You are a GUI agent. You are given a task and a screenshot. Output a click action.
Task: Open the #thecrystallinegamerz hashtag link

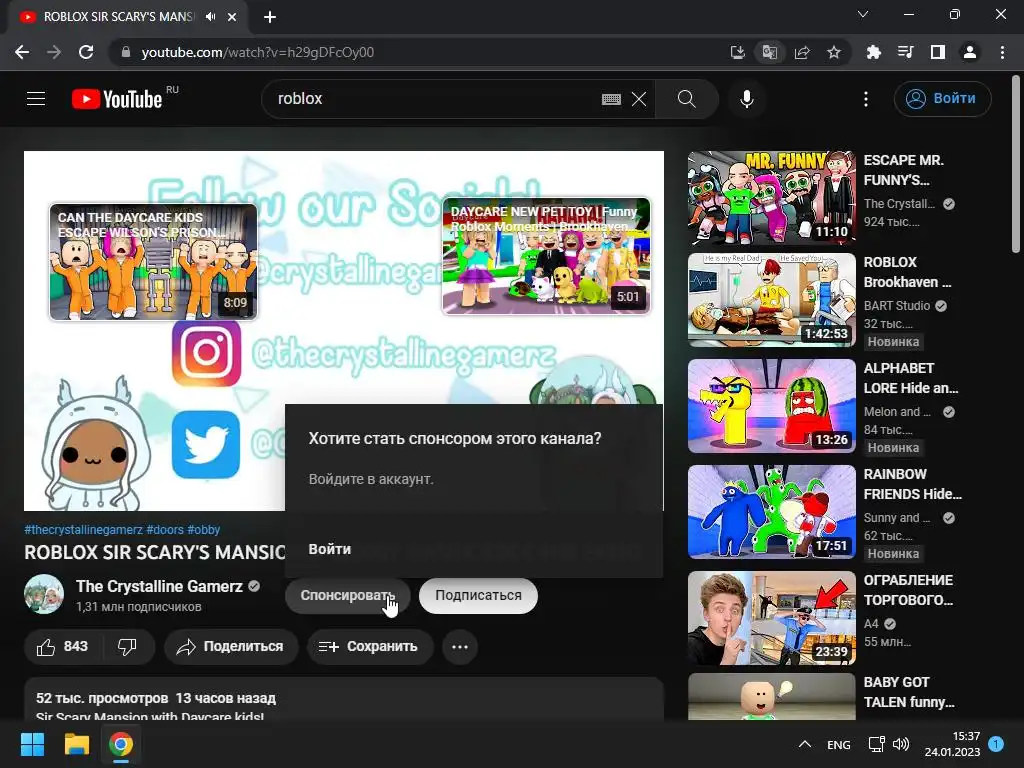84,530
